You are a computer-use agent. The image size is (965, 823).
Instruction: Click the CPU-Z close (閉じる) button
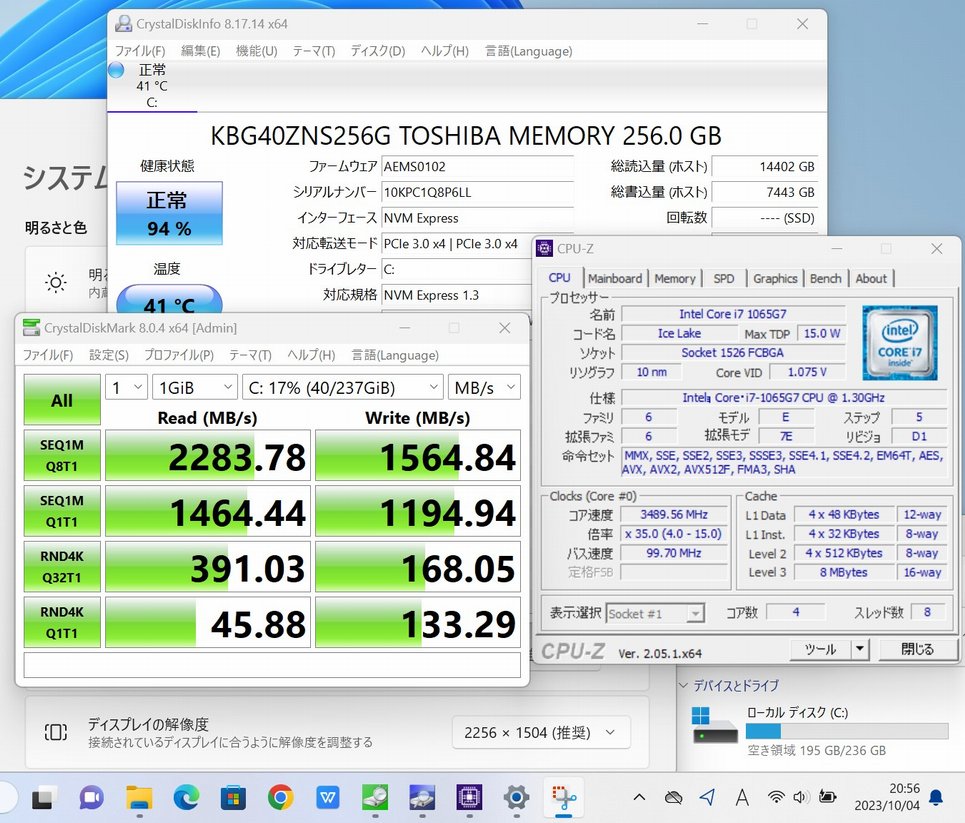point(917,649)
